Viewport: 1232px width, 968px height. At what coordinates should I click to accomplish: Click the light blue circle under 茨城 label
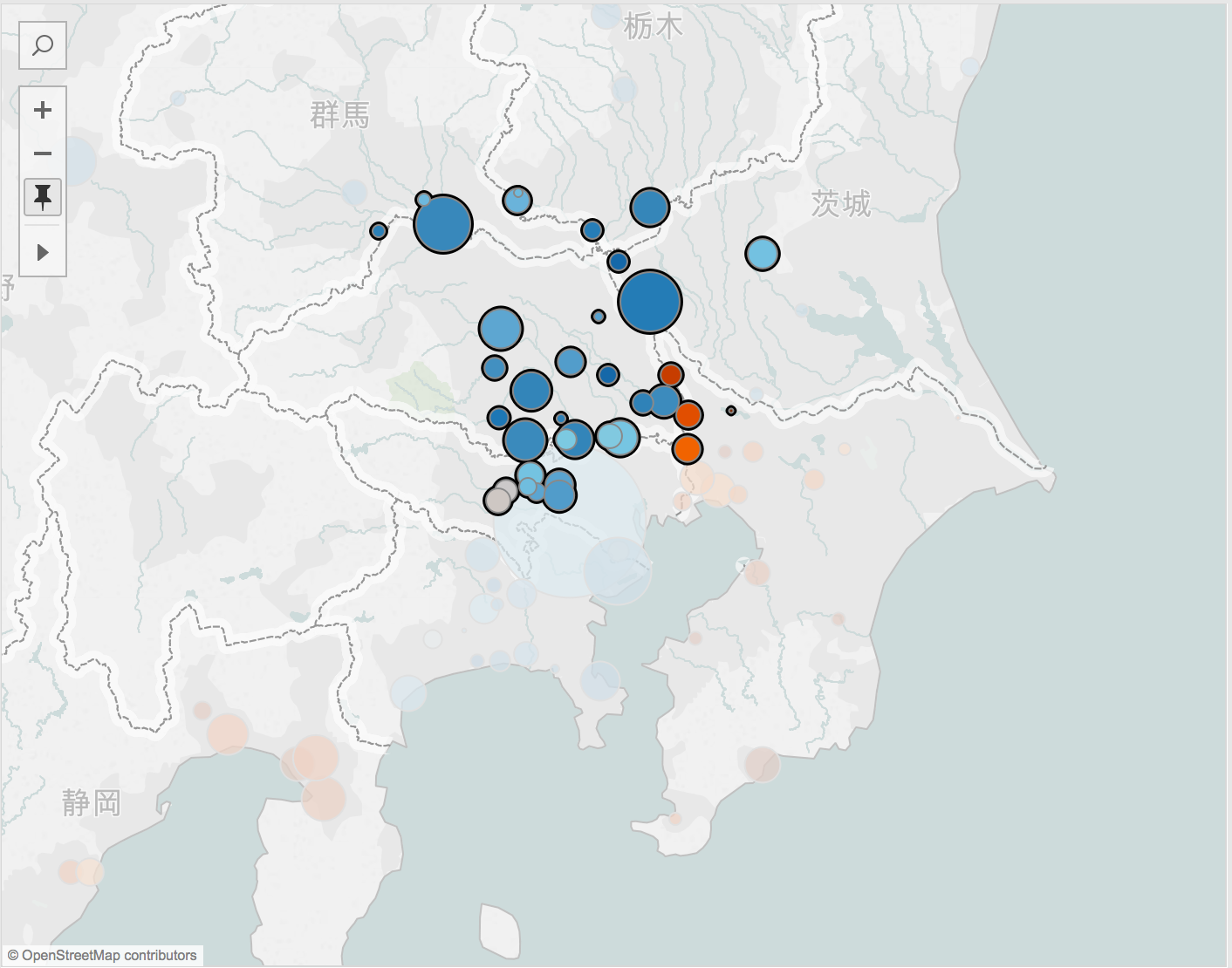pos(763,254)
